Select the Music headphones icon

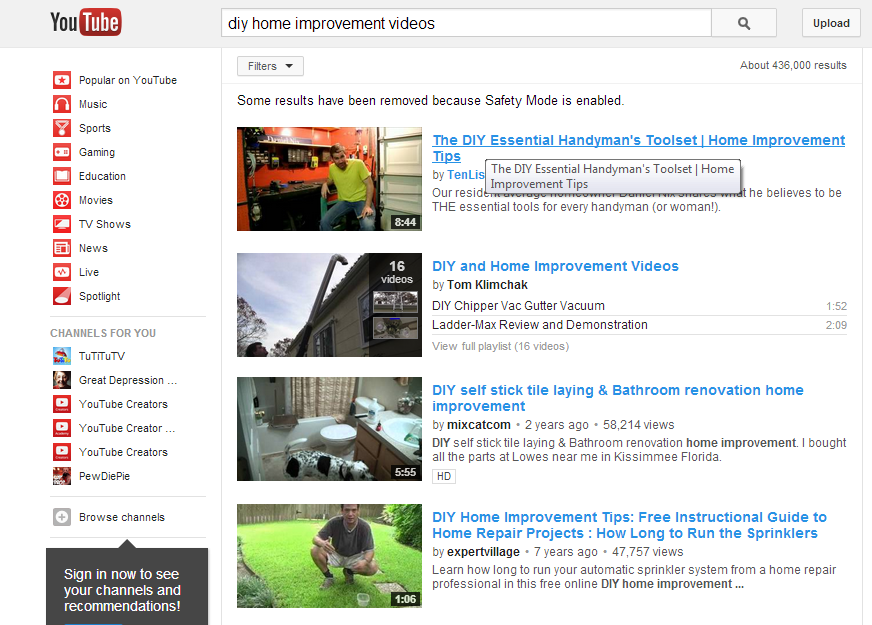click(x=62, y=104)
